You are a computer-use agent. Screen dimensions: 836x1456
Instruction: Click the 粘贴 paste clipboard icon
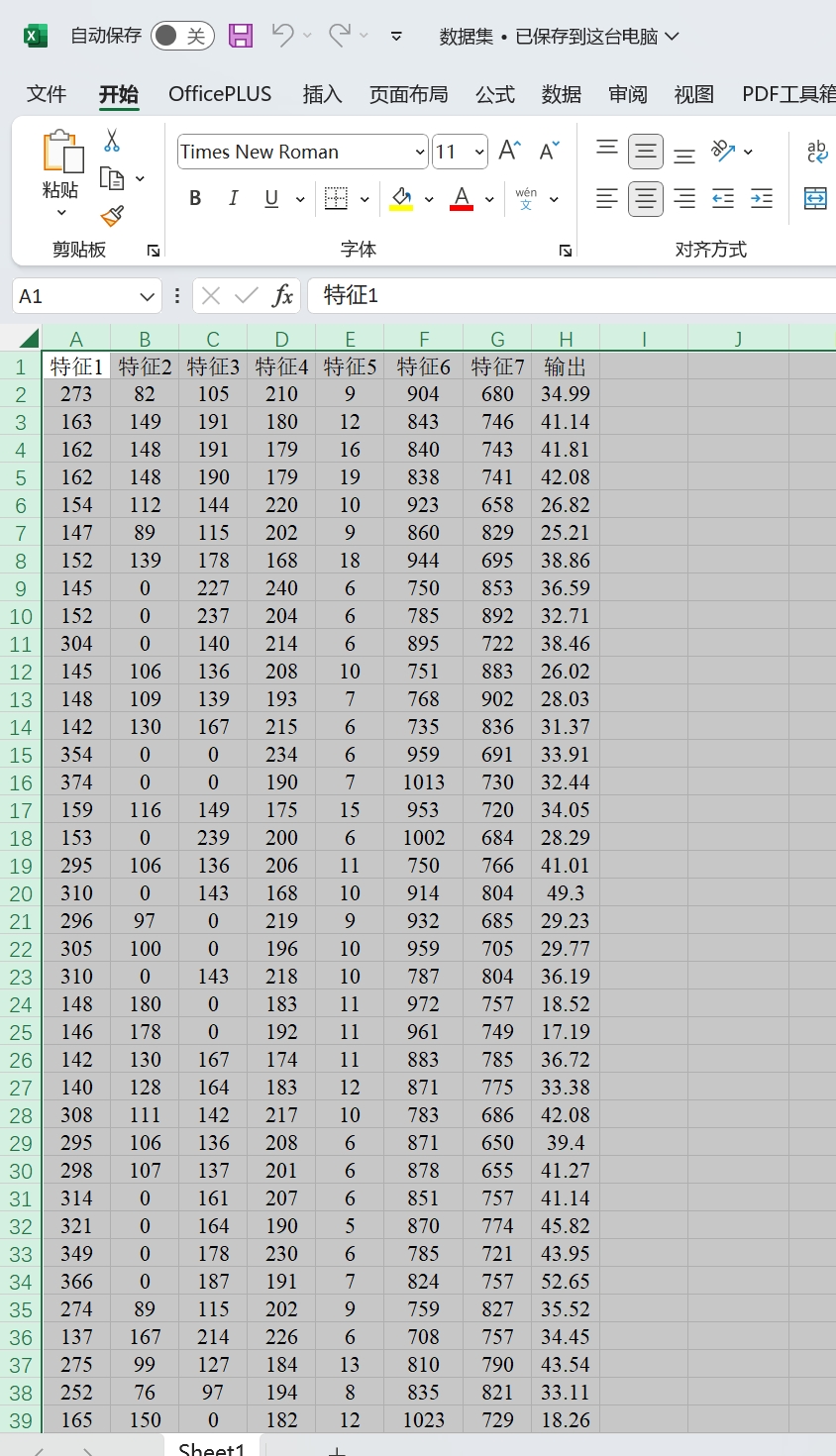tap(62, 152)
